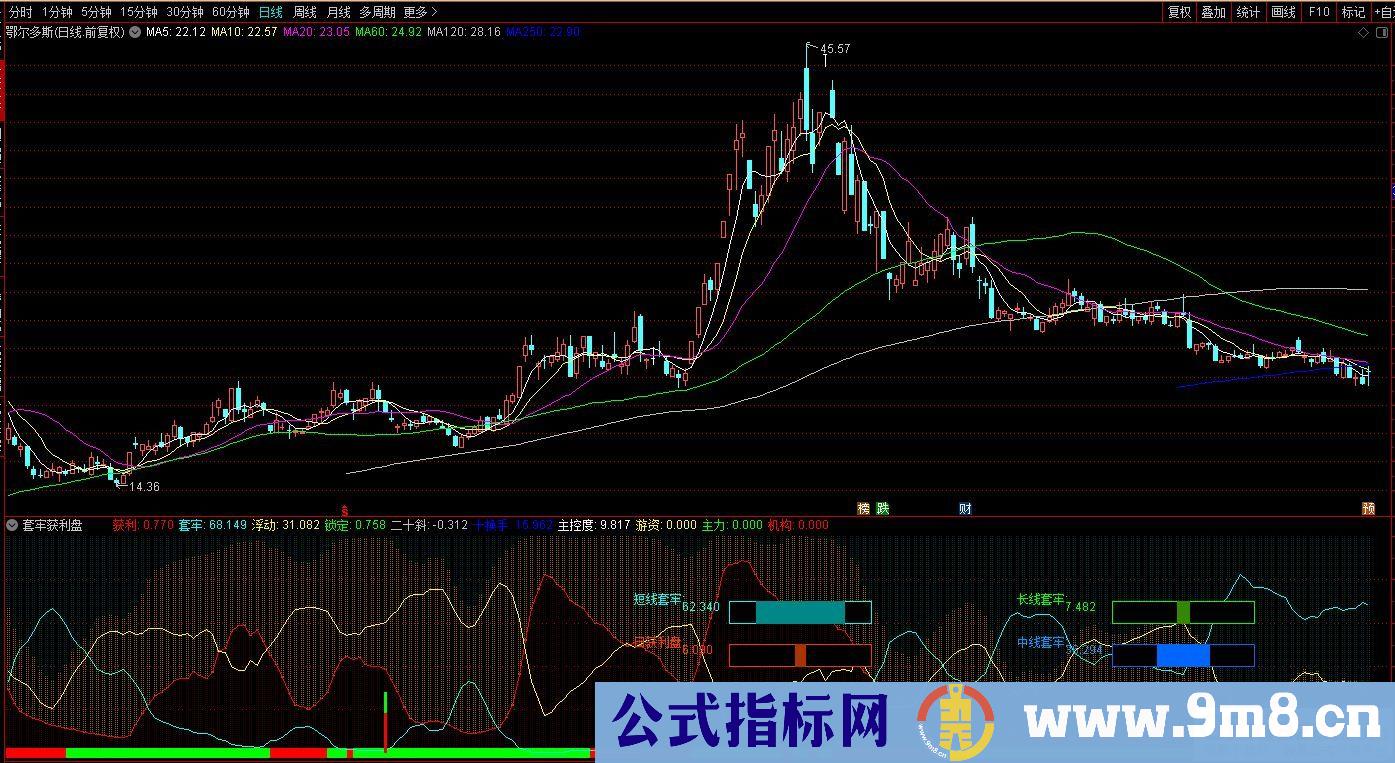This screenshot has height=763, width=1395.
Task: Select the 60分钟 period tab
Action: click(231, 12)
